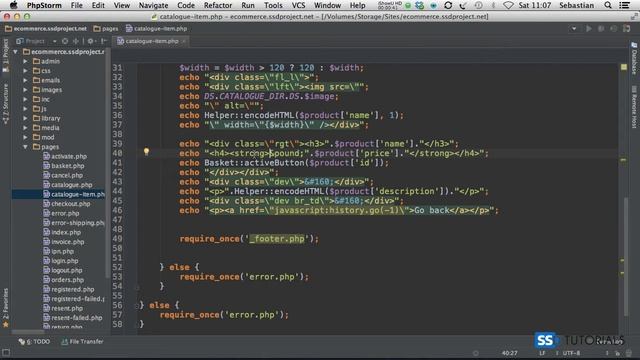The image size is (640, 360).
Task: Click the yellow lightbulb intention icon on line 40
Action: pos(146,152)
